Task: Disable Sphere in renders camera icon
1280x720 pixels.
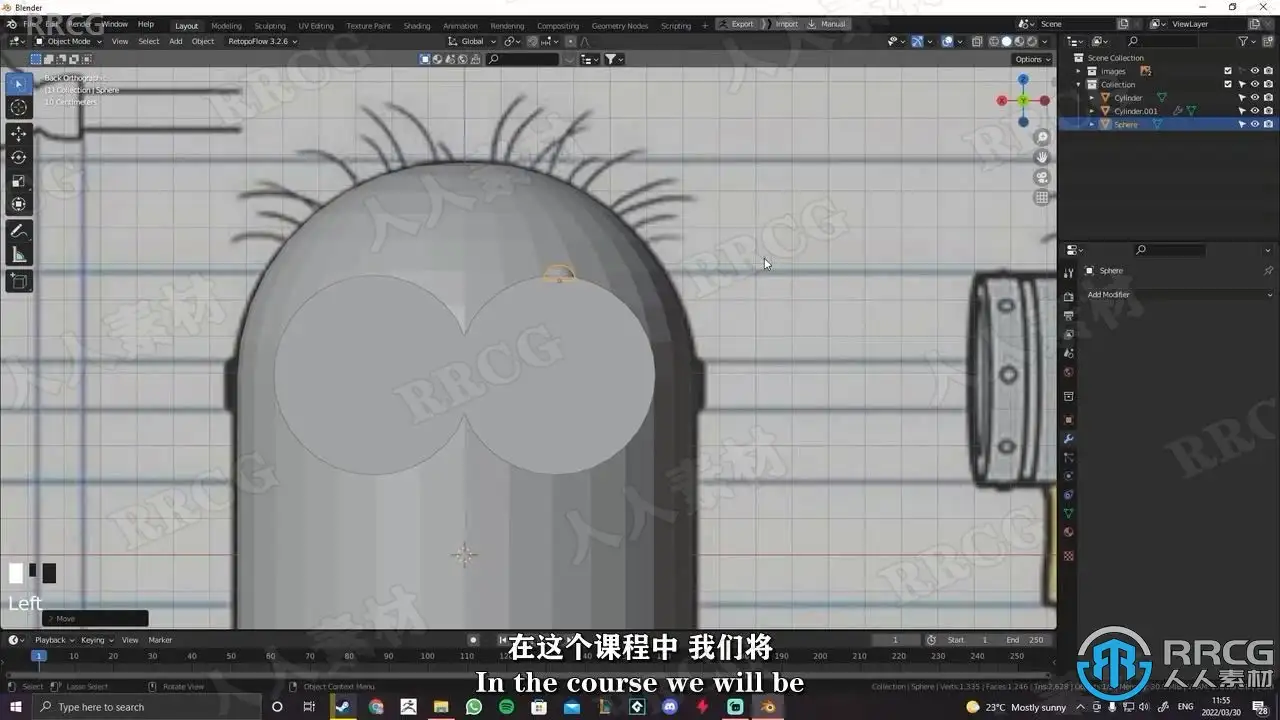Action: click(1268, 124)
